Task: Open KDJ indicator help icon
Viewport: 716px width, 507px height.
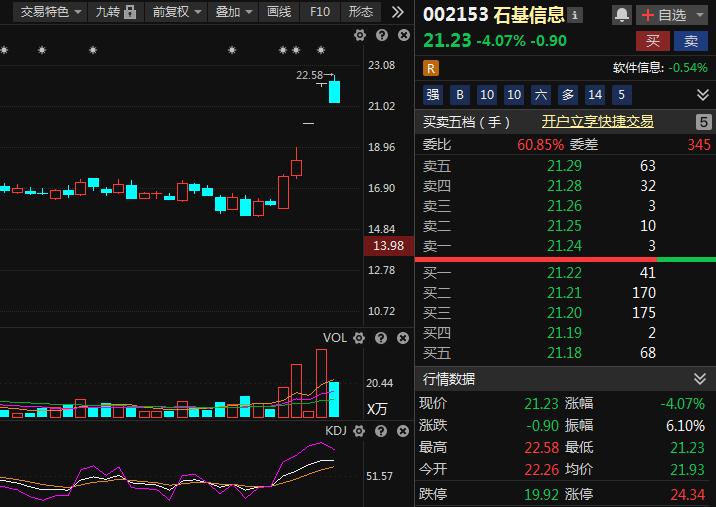Action: (x=381, y=431)
